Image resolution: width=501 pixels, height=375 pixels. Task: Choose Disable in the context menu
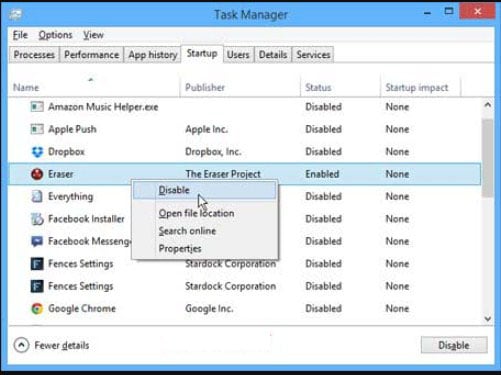coord(205,190)
